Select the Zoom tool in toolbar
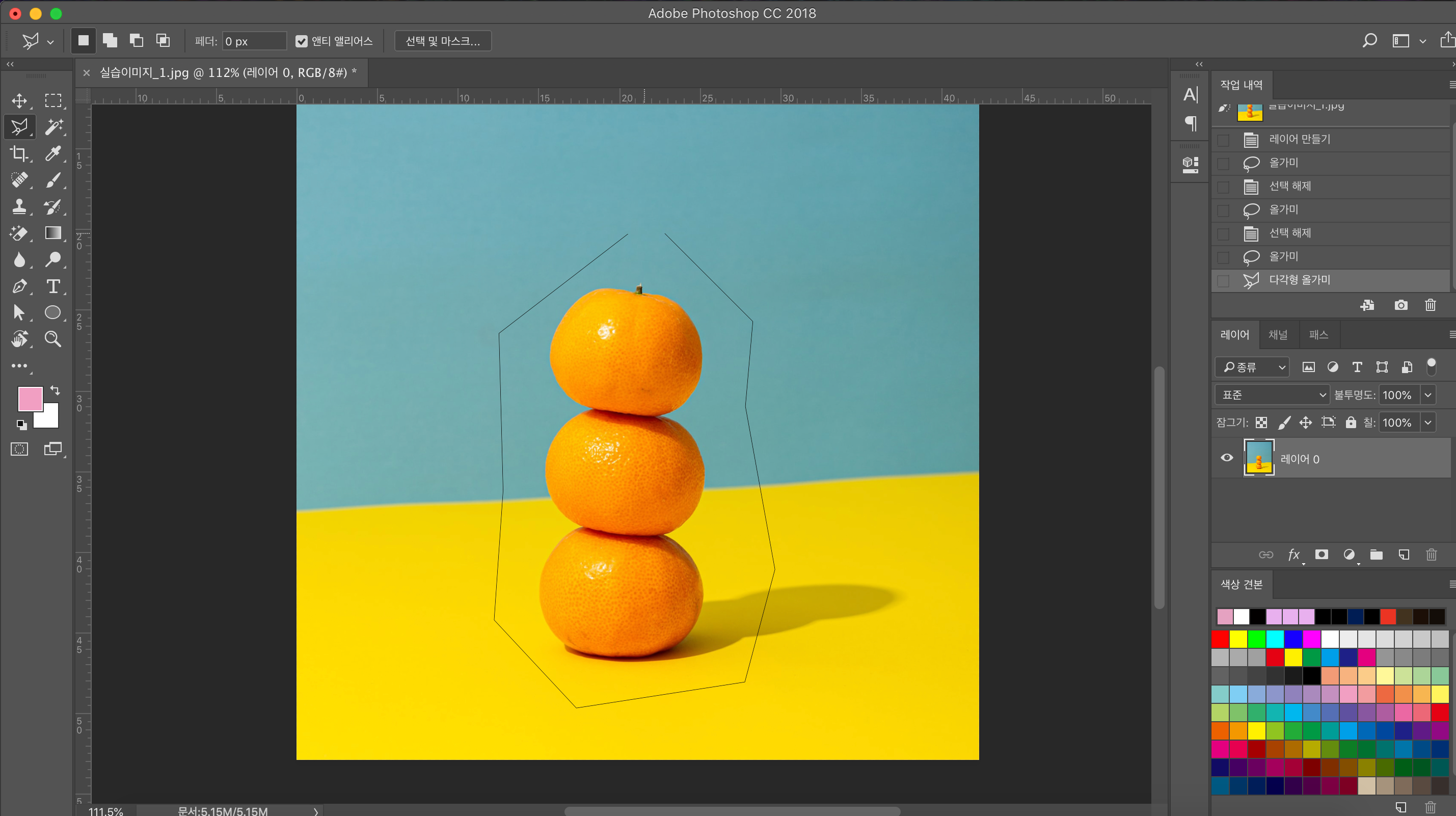 click(53, 339)
